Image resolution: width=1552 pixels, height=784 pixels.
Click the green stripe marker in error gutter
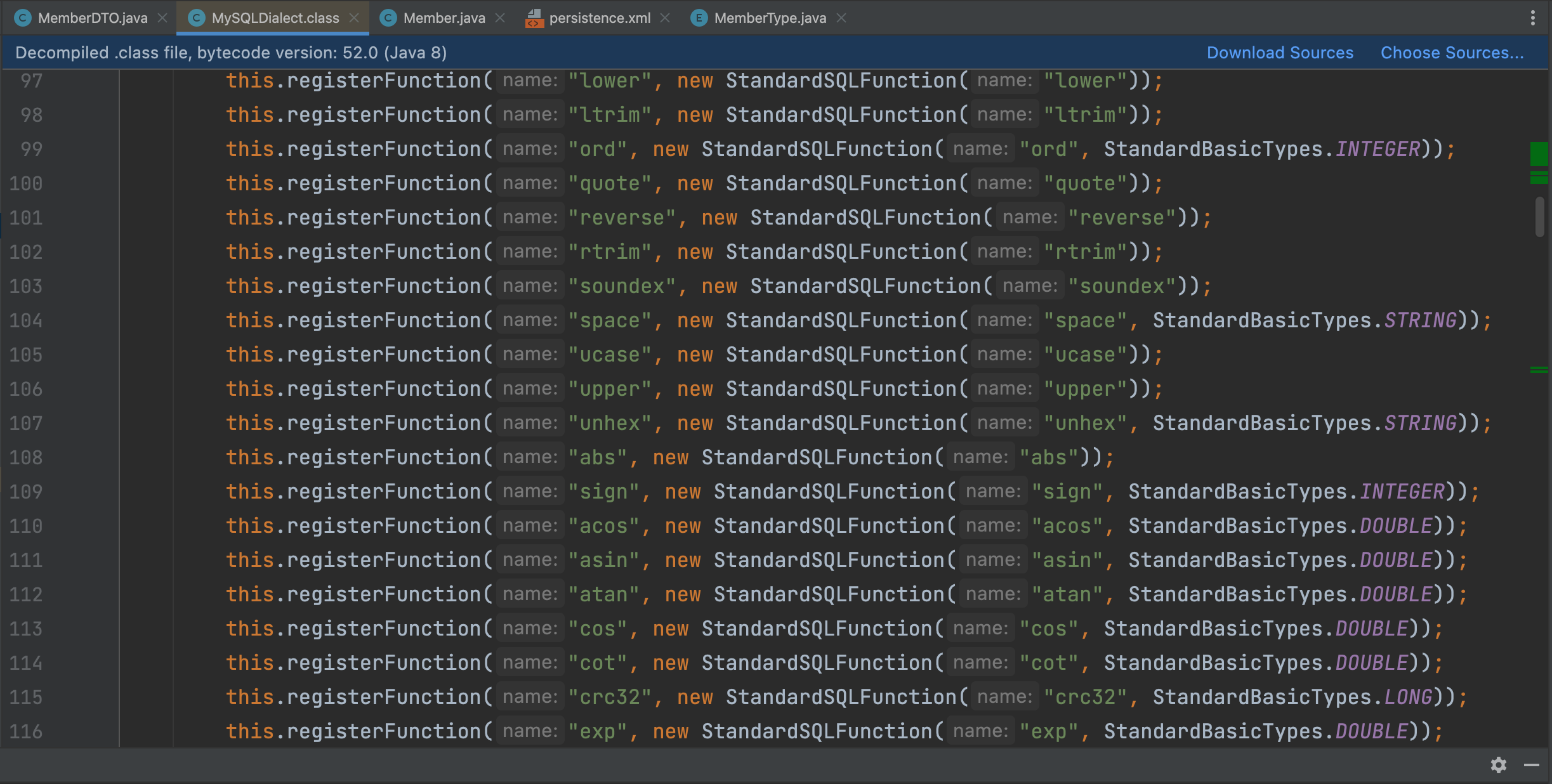(x=1539, y=154)
